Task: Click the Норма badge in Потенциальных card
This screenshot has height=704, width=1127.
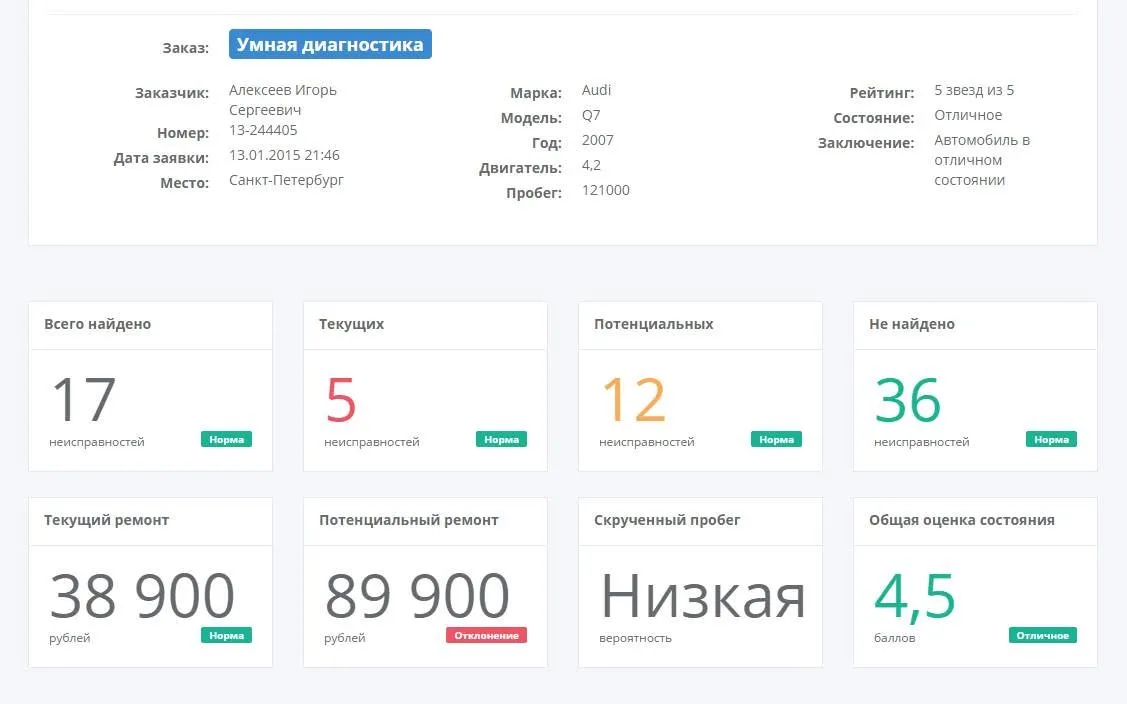Action: (776, 439)
